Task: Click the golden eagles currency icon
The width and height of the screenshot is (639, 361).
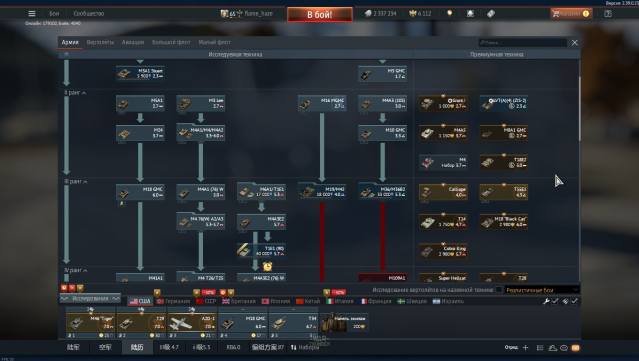Action: (x=413, y=13)
